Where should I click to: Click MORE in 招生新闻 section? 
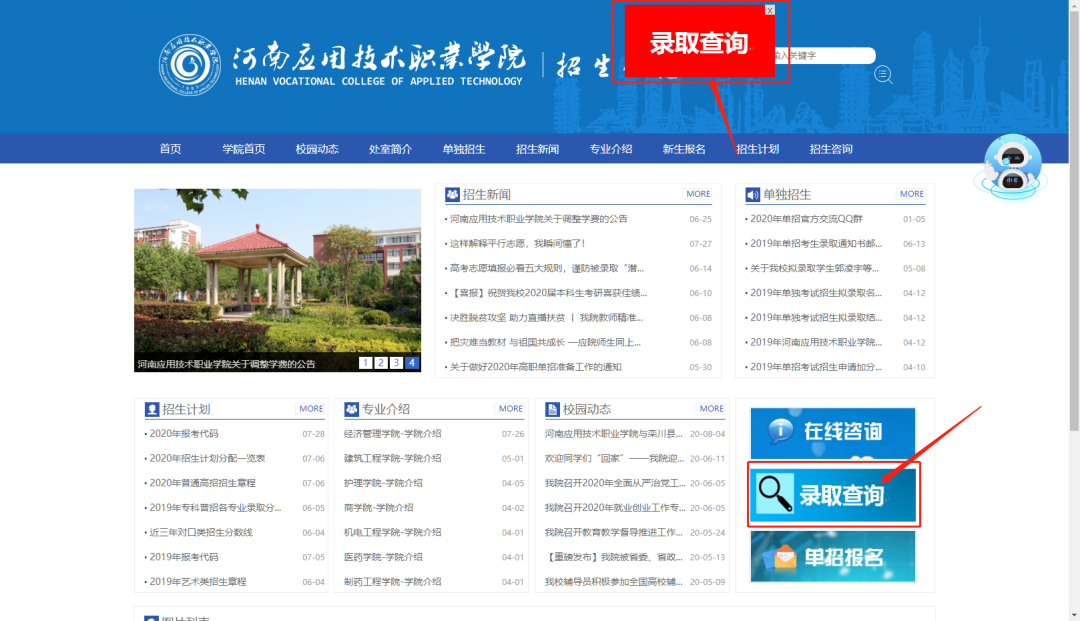pyautogui.click(x=698, y=194)
